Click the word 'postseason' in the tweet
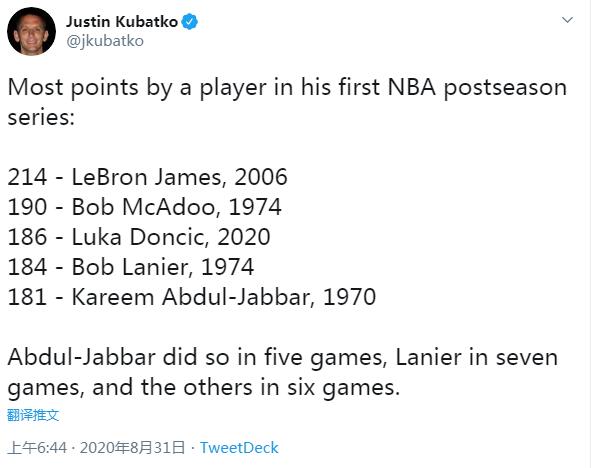 click(506, 88)
